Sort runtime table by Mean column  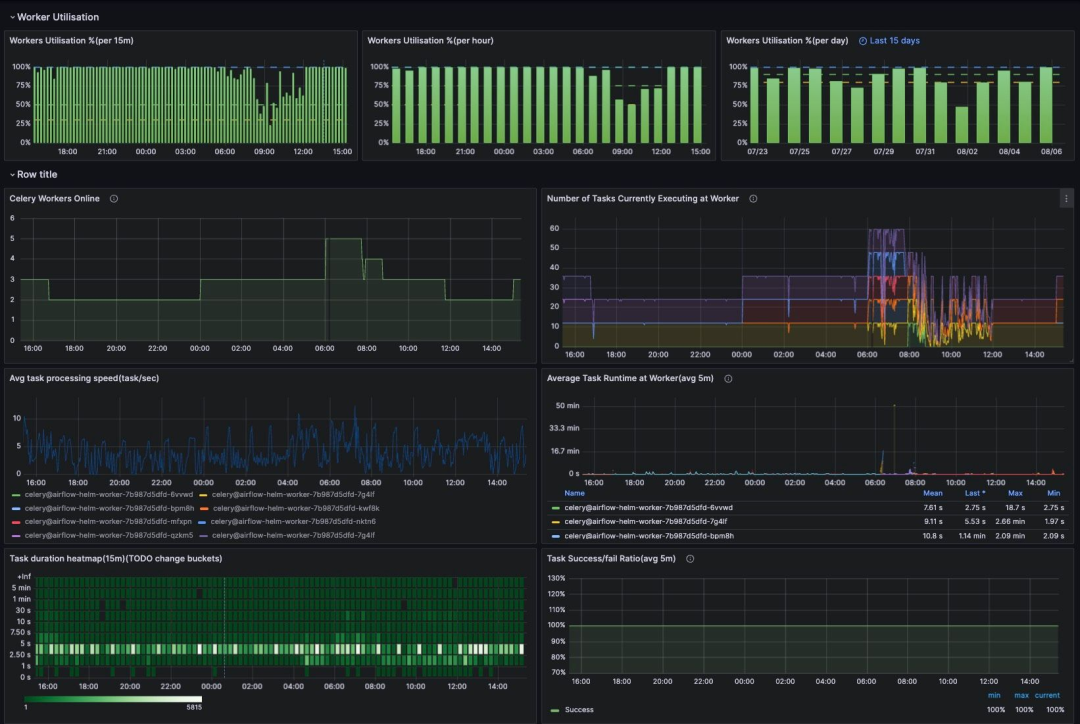point(932,493)
